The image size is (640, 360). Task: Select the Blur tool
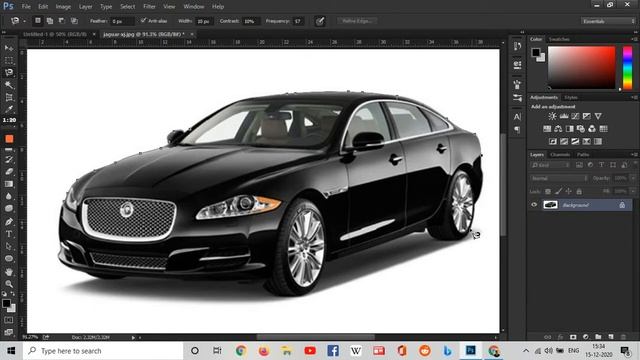[x=9, y=196]
